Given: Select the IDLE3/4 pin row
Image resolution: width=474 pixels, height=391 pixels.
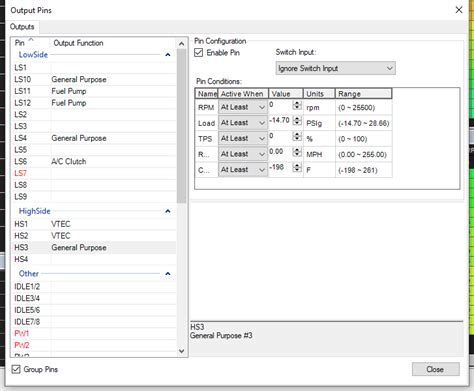Looking at the screenshot, I should click(94, 298).
